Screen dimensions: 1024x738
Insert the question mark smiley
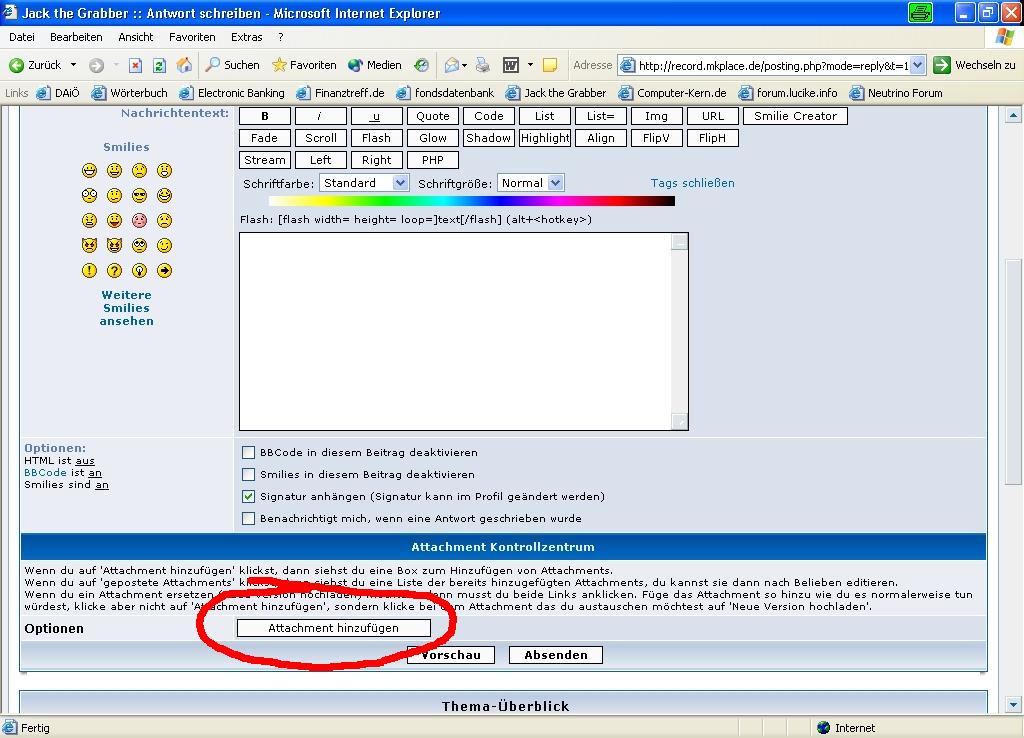[114, 271]
